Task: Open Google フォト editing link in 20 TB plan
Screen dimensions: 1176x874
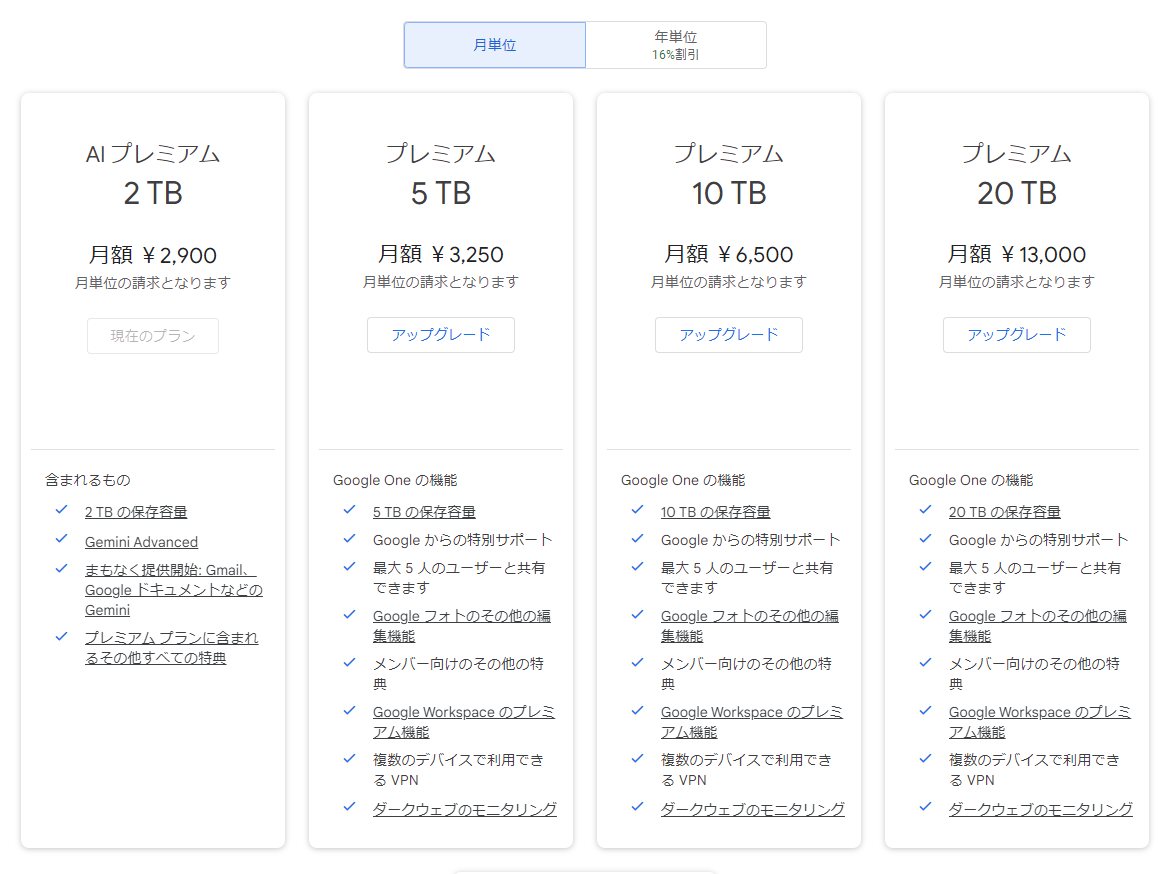Action: pos(1037,626)
